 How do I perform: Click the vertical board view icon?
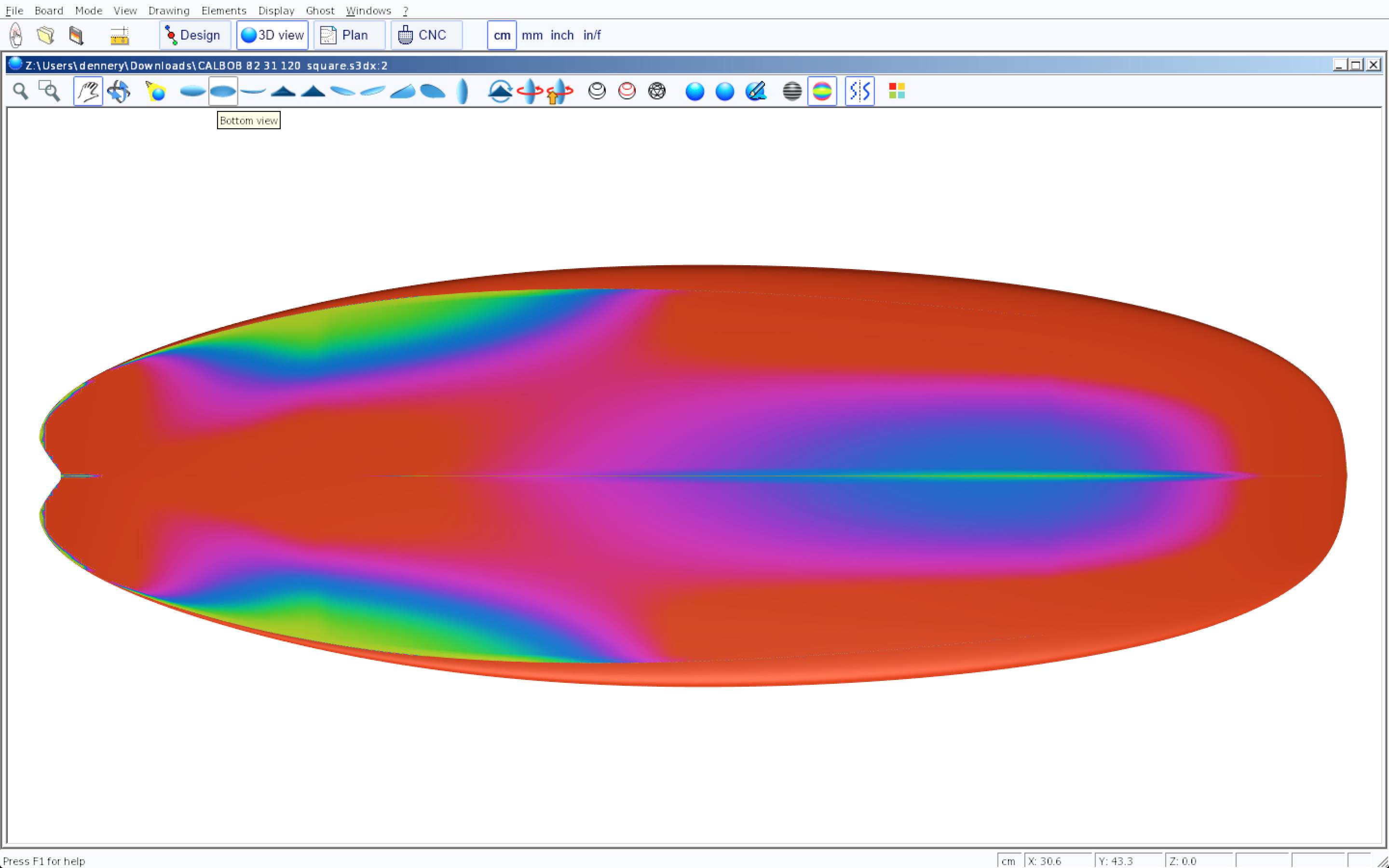point(462,91)
